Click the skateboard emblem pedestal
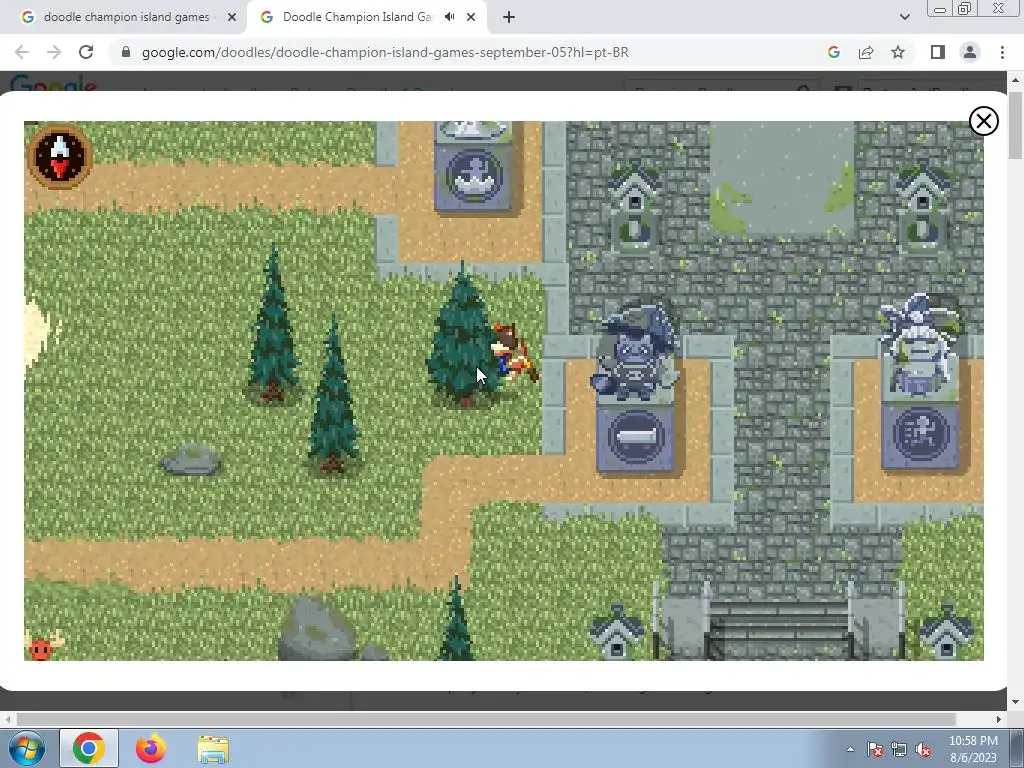The width and height of the screenshot is (1024, 768). tap(635, 437)
